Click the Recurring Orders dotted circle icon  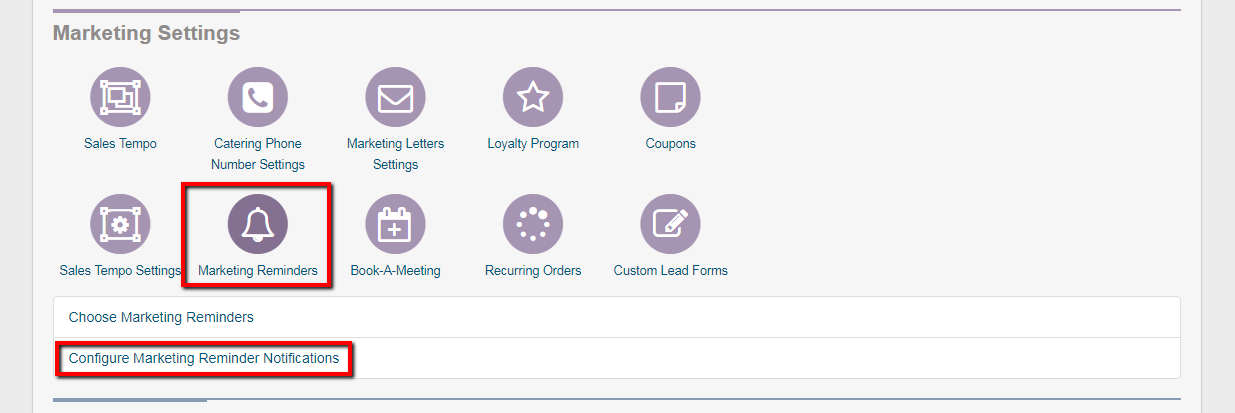pos(533,224)
